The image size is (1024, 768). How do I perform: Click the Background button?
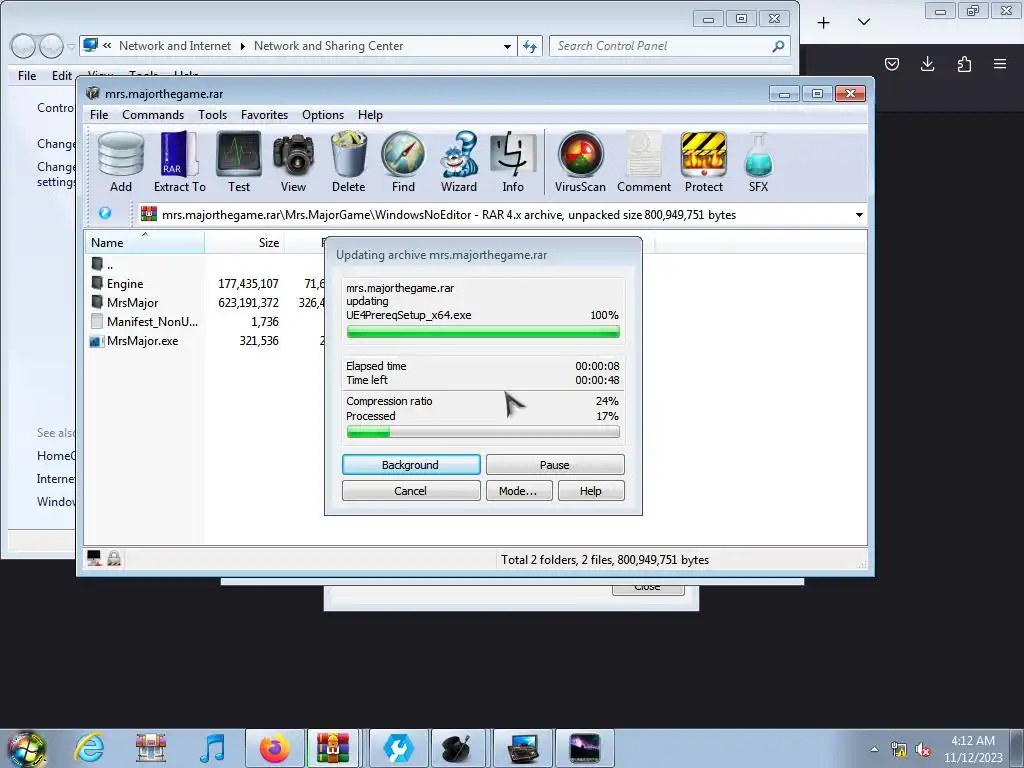pyautogui.click(x=411, y=465)
